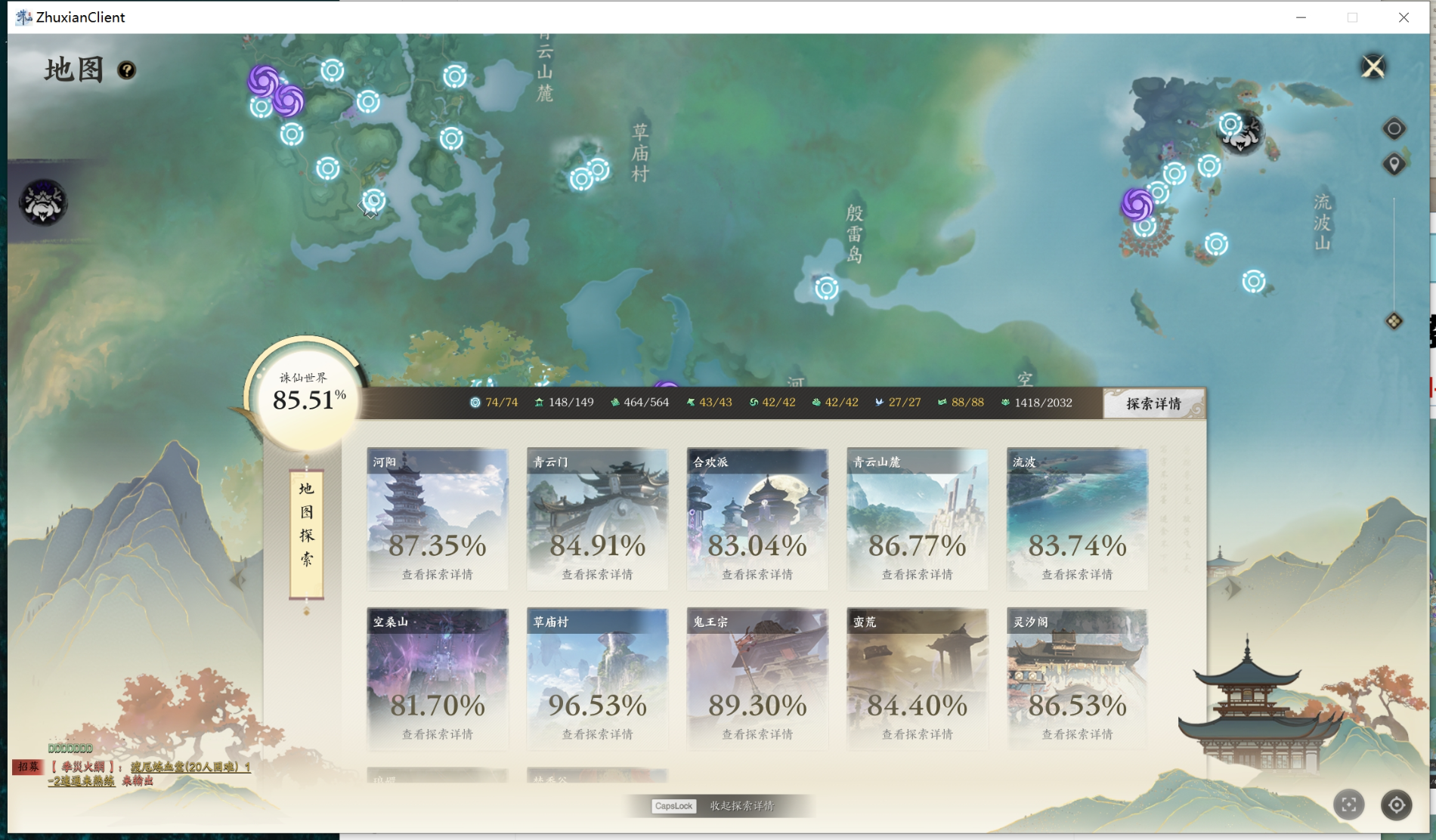This screenshot has width=1436, height=840.
Task: Click the 27/27 counter in the stats bar
Action: (x=898, y=403)
